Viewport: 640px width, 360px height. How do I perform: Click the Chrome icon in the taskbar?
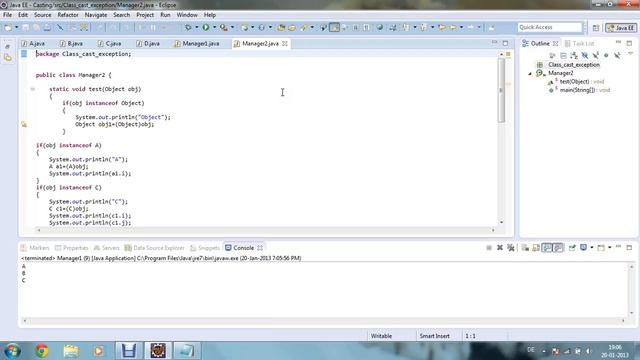[x=41, y=351]
